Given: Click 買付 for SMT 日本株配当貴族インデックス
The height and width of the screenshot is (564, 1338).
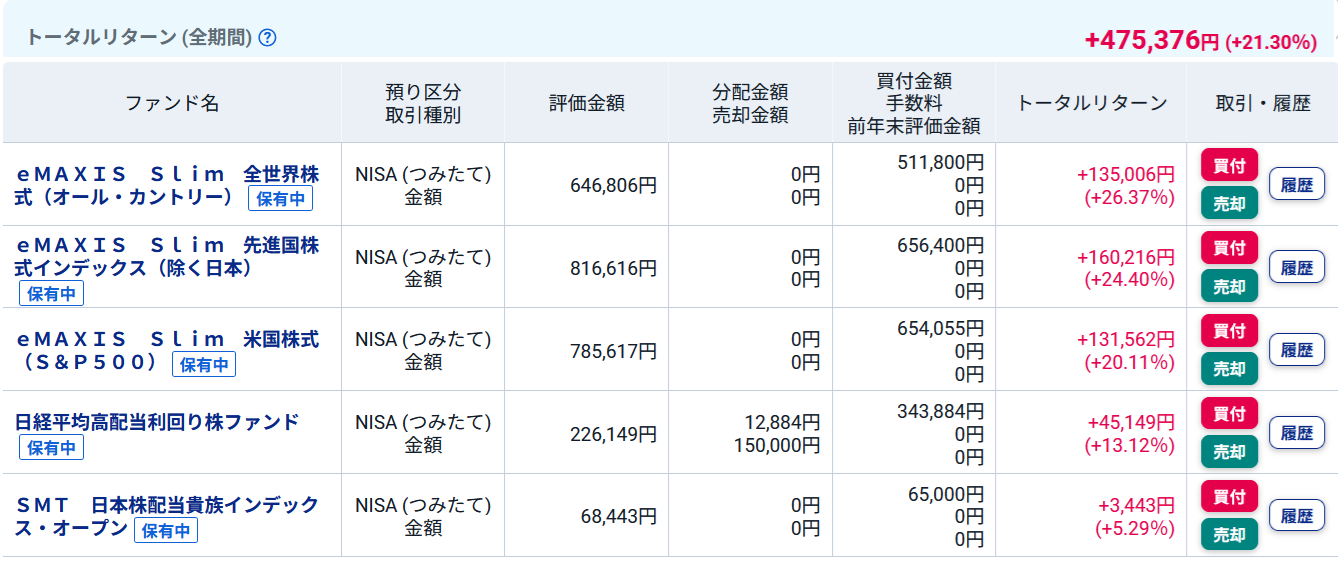Looking at the screenshot, I should coord(1229,496).
